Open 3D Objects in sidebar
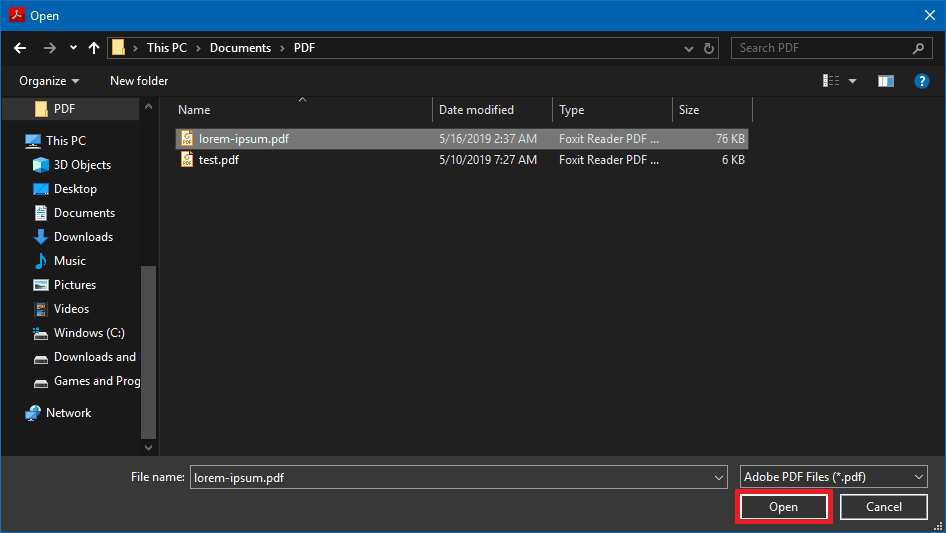Image resolution: width=946 pixels, height=533 pixels. point(70,165)
